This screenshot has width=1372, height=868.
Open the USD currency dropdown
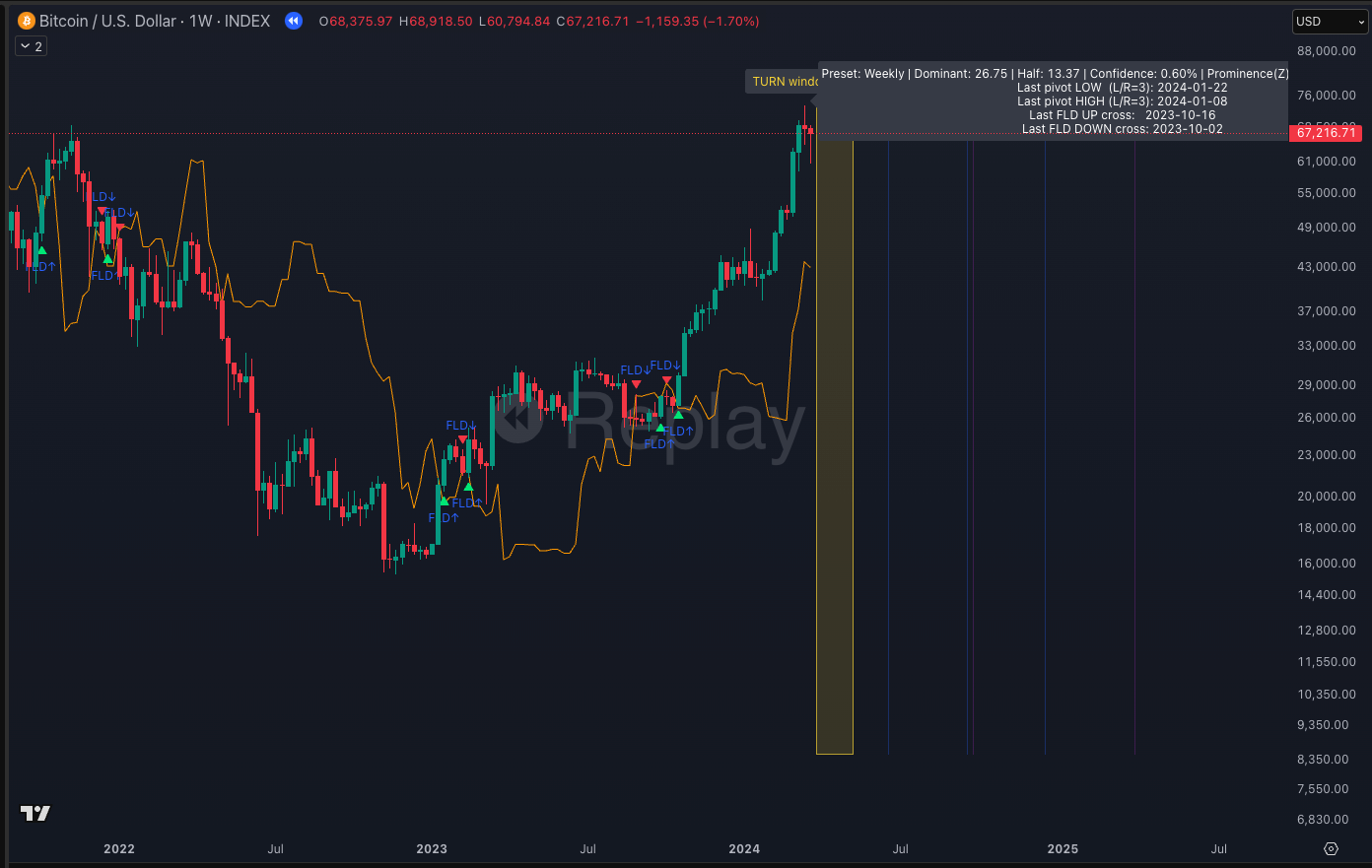tap(1329, 21)
